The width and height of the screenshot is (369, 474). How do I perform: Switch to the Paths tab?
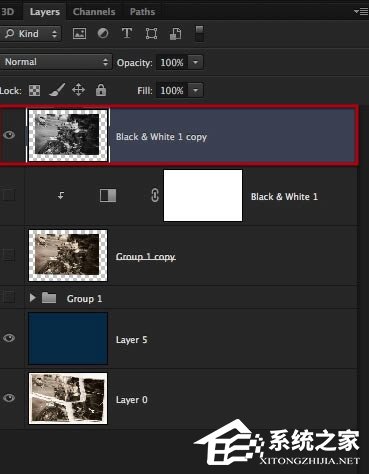pos(143,12)
